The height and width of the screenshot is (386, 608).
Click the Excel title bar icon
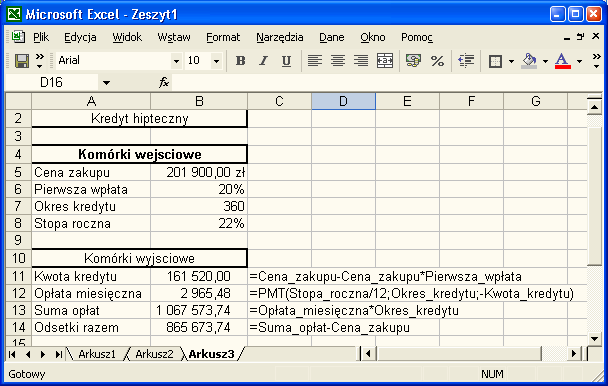pos(14,14)
